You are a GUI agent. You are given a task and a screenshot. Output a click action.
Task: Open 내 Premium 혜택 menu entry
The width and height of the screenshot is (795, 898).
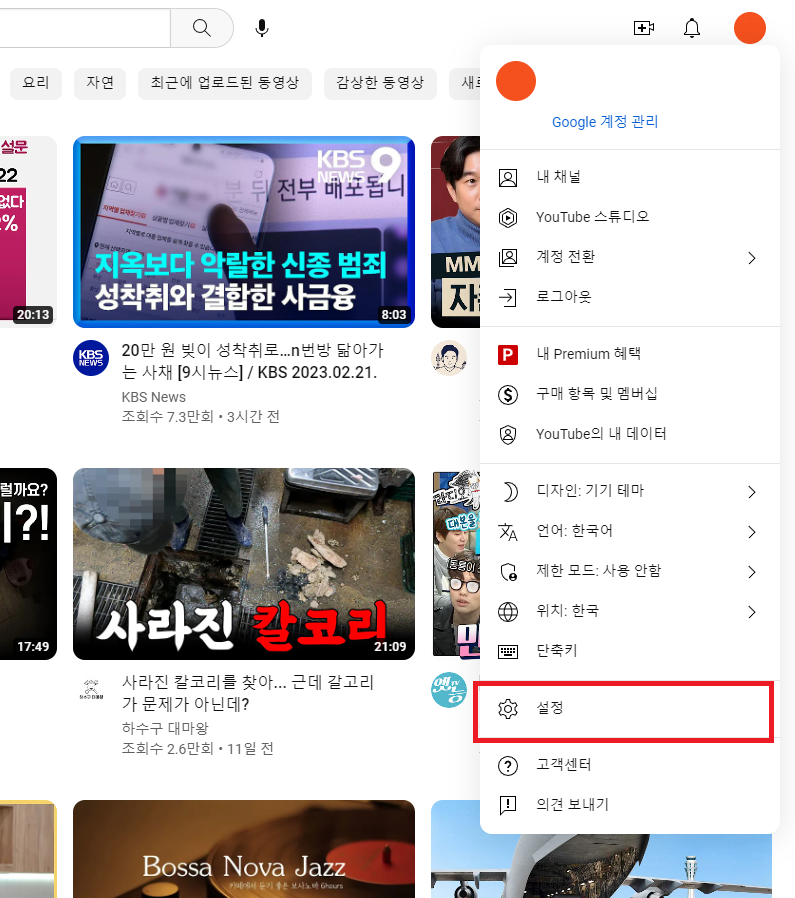629,355
